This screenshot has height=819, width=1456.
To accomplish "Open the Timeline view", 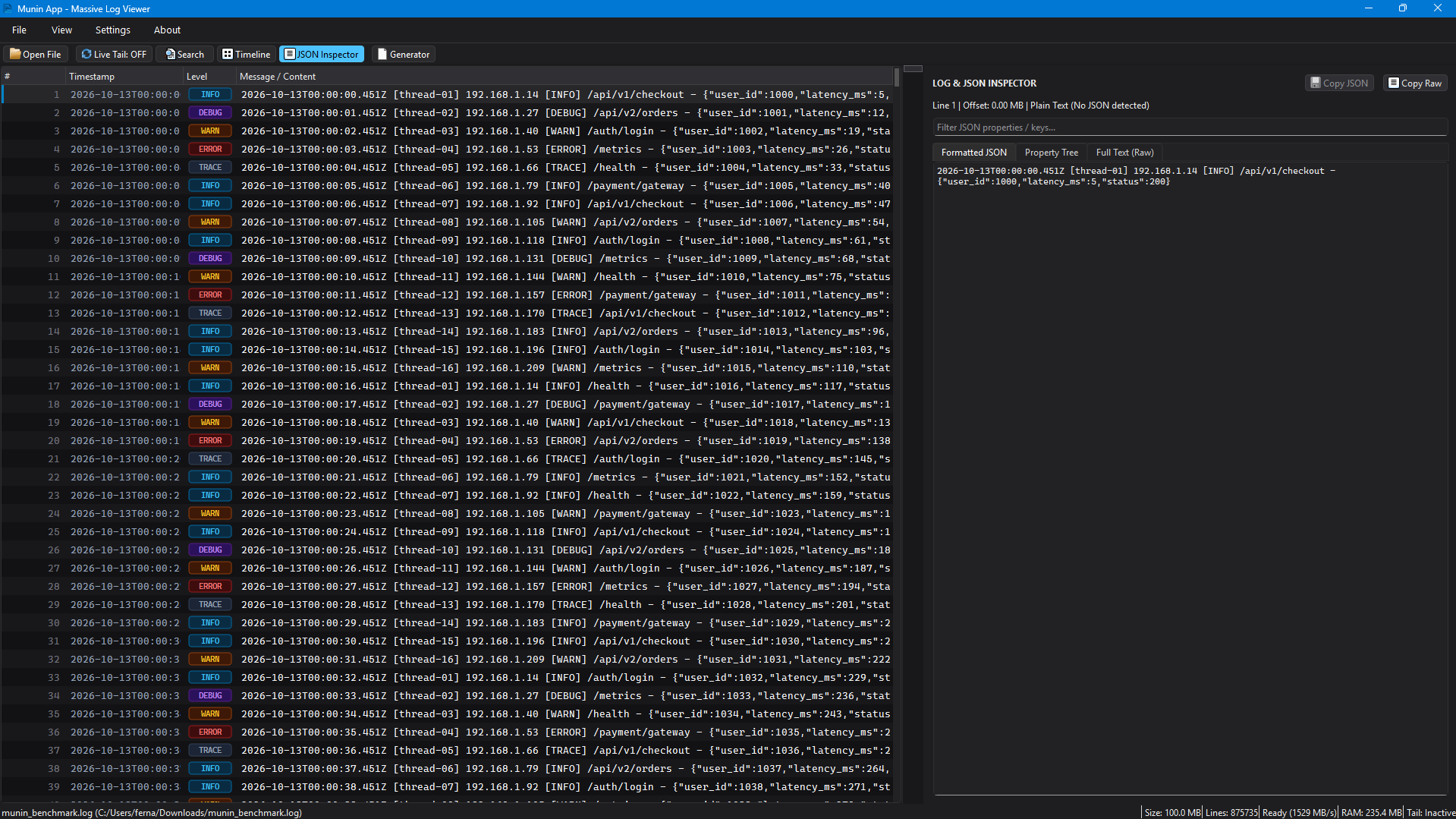I will pos(247,54).
